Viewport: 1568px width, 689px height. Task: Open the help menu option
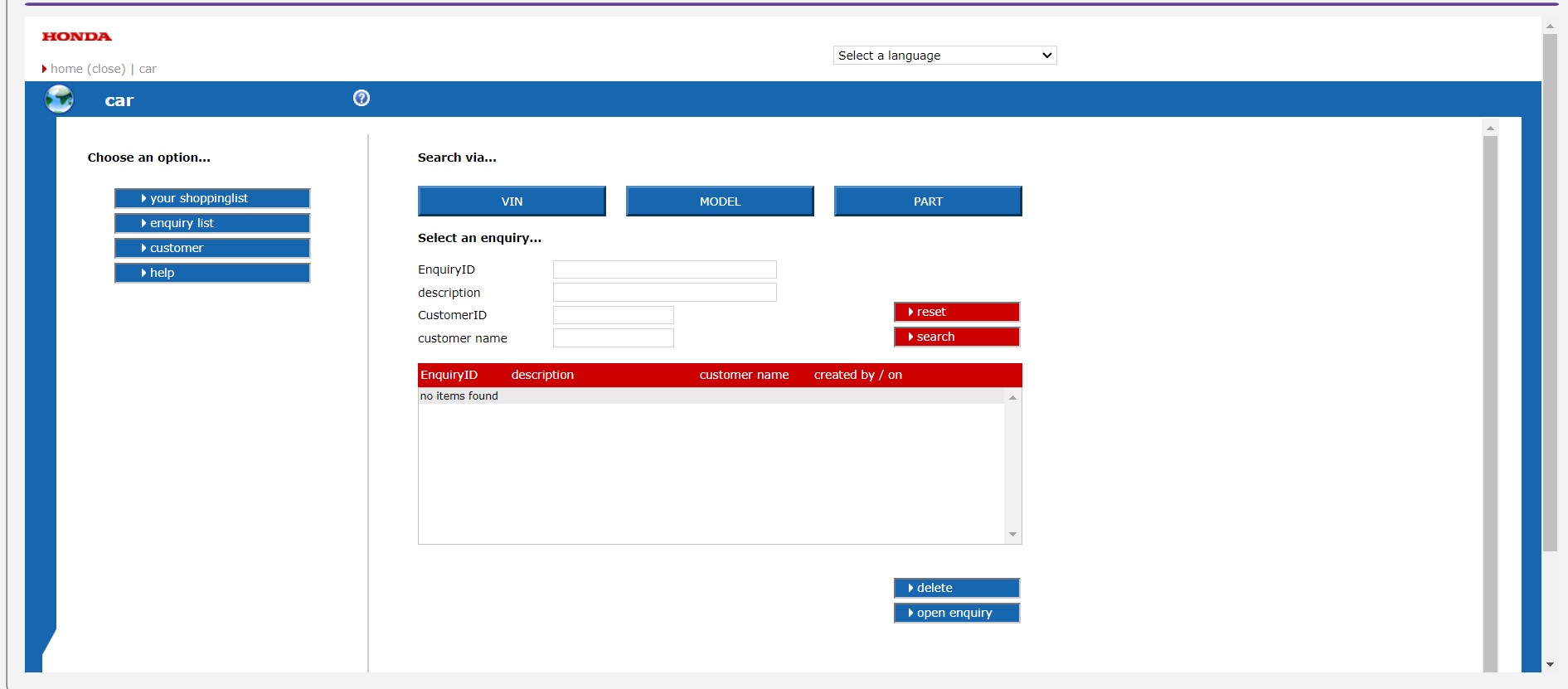[x=212, y=273]
